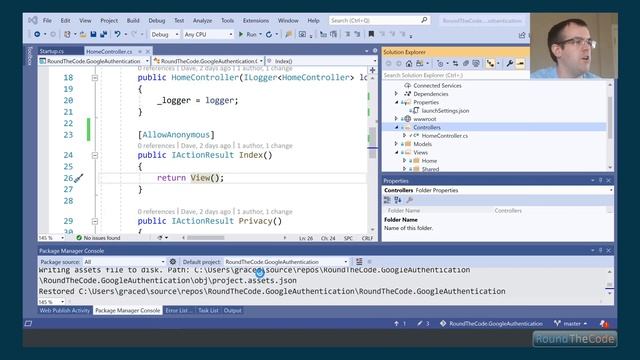The height and width of the screenshot is (360, 640).
Task: Expand the Dependencies node
Action: pos(396,94)
